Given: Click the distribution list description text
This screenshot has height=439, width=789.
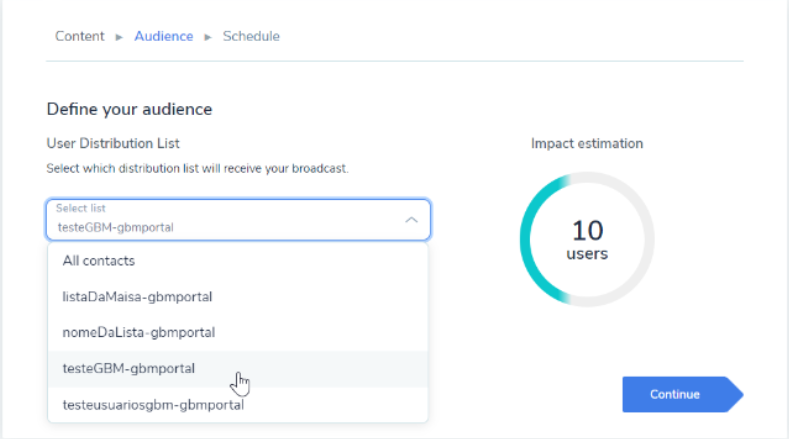Looking at the screenshot, I should tap(197, 169).
